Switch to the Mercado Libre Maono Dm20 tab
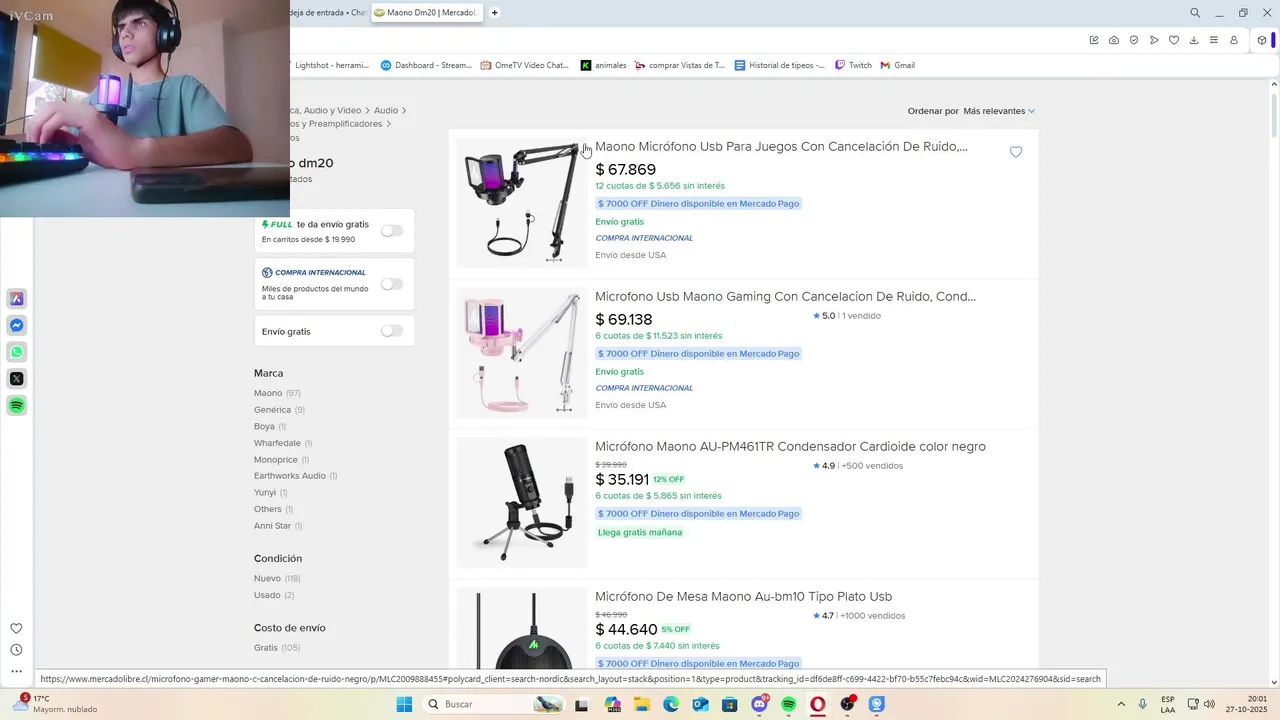Screen dimensions: 1280x720 pos(427,13)
